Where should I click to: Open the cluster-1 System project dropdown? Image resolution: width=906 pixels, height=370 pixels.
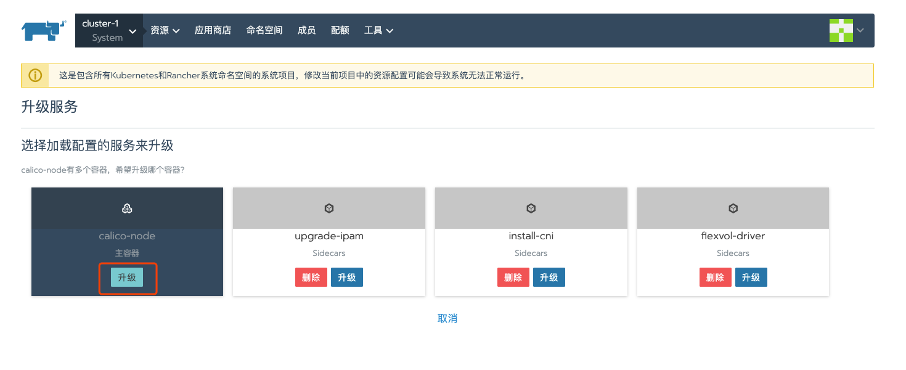coord(109,31)
